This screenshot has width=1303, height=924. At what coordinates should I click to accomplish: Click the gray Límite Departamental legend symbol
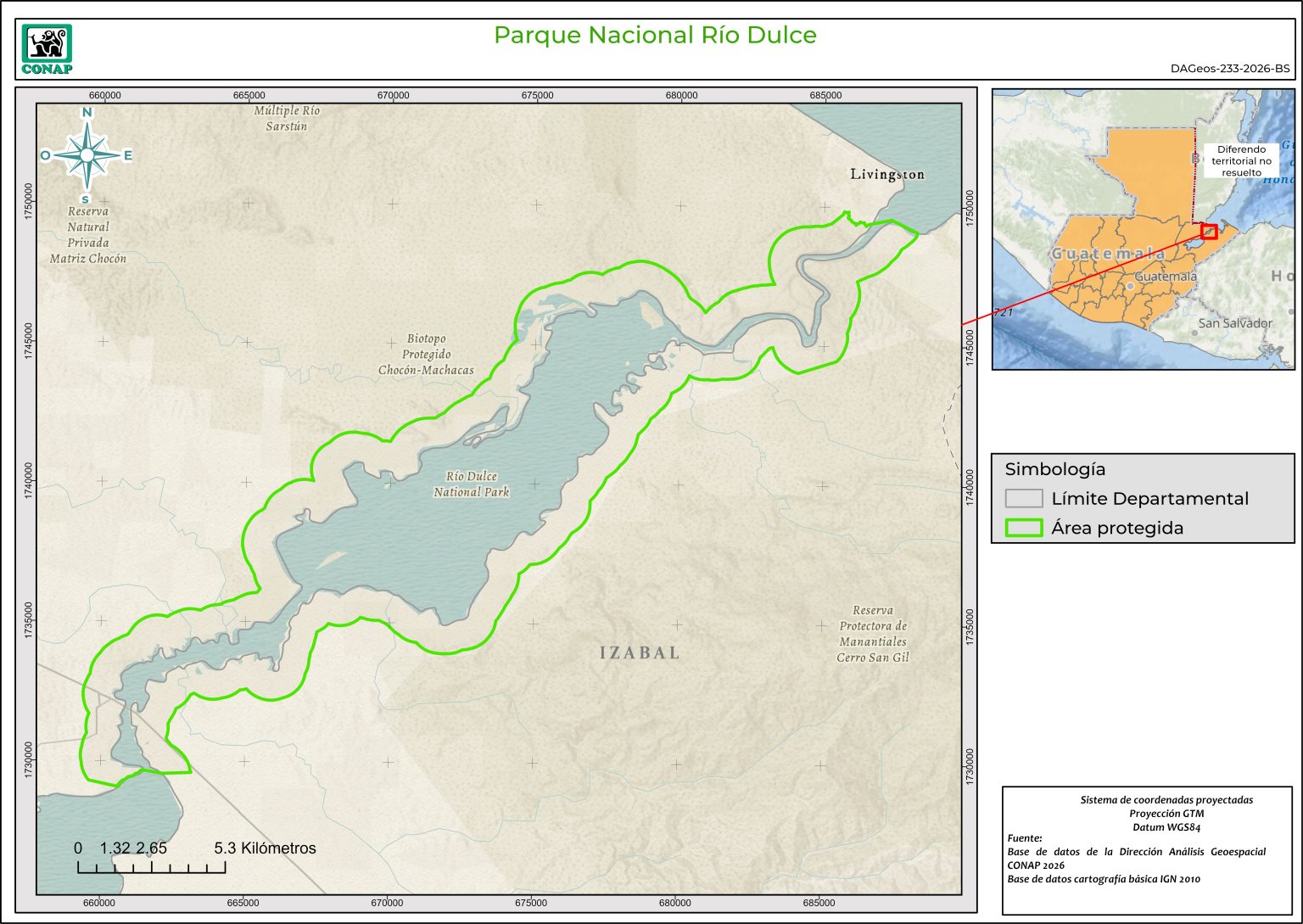pyautogui.click(x=1023, y=499)
